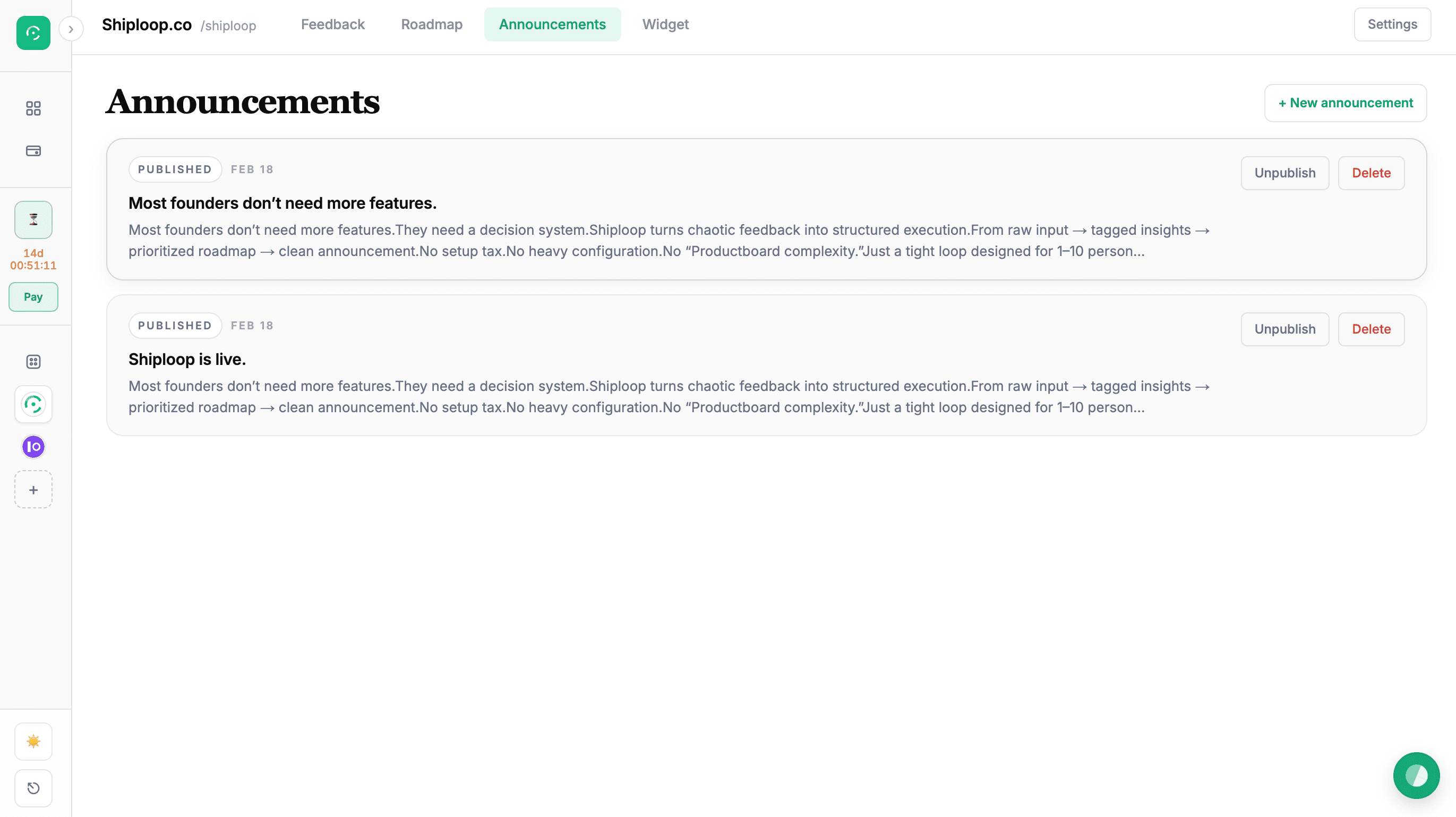Toggle light theme with the sun icon
The height and width of the screenshot is (817, 1456).
(33, 741)
